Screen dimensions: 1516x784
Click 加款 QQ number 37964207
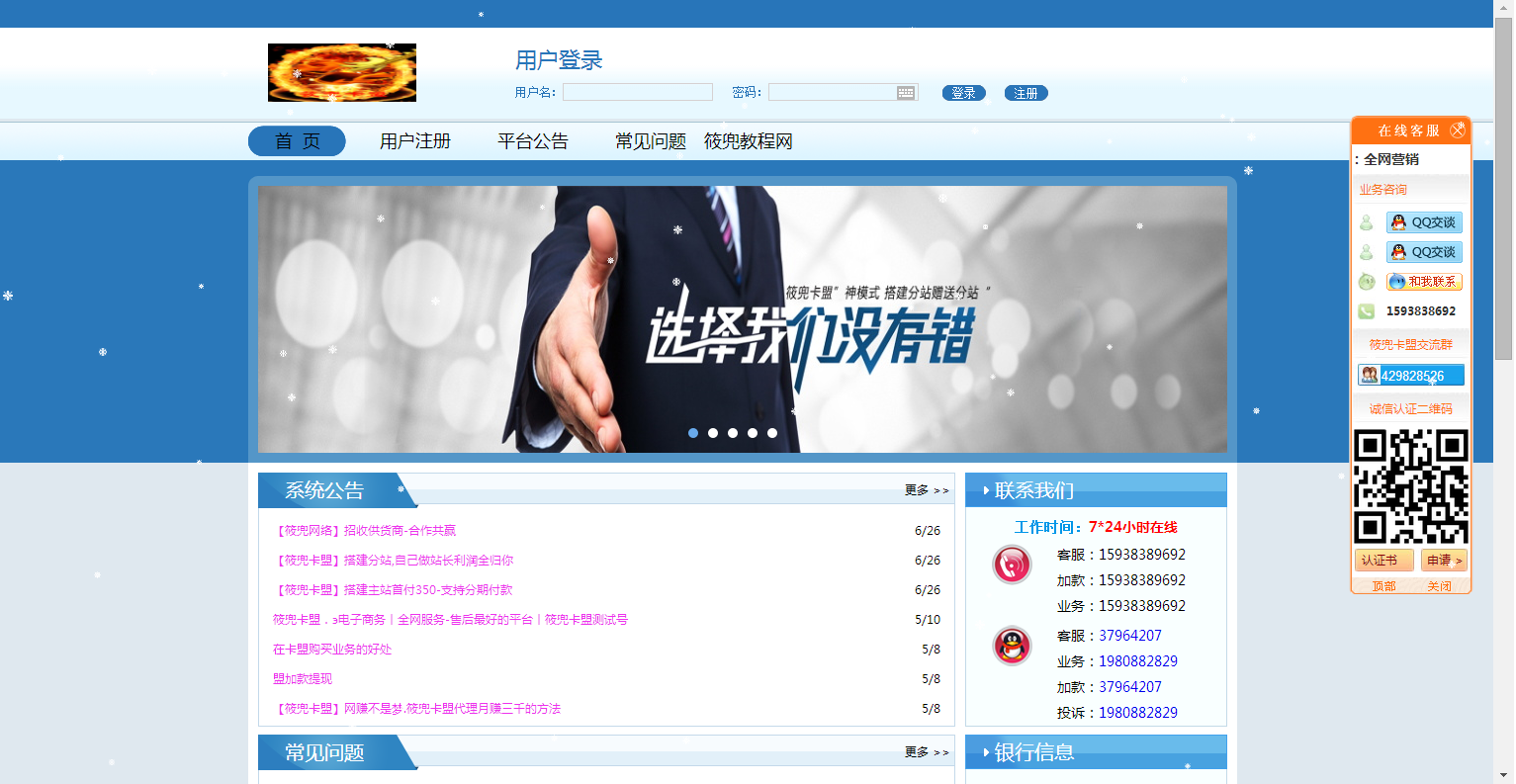tap(1130, 687)
